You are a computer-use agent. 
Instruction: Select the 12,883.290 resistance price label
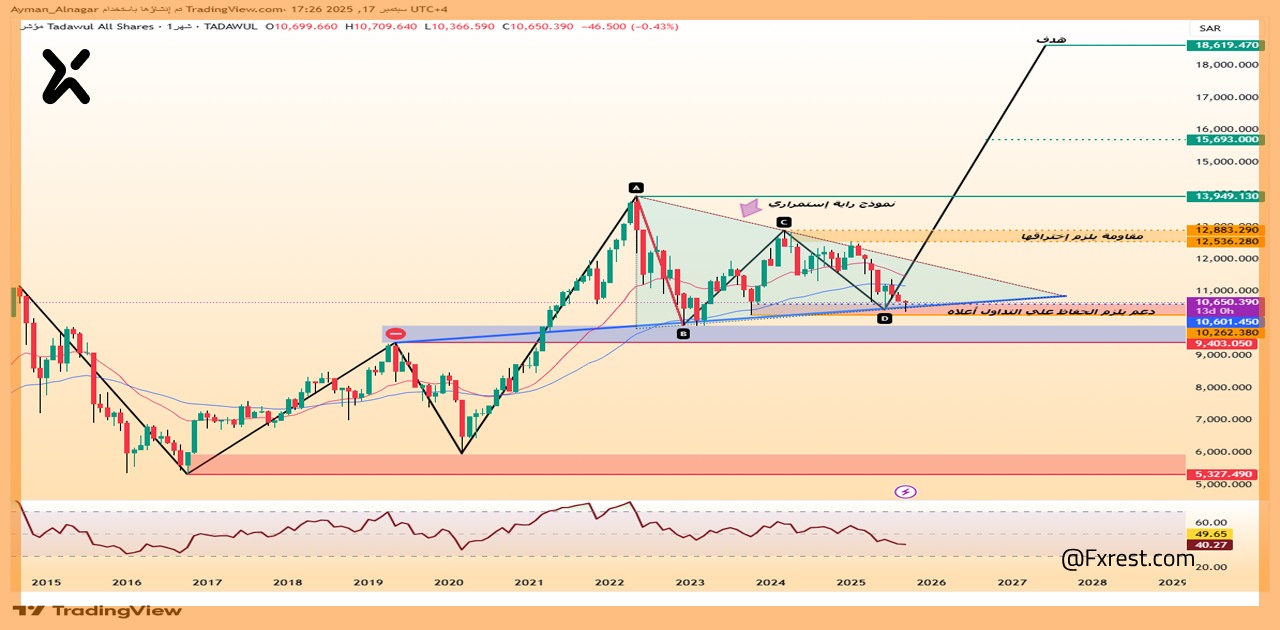click(1222, 231)
